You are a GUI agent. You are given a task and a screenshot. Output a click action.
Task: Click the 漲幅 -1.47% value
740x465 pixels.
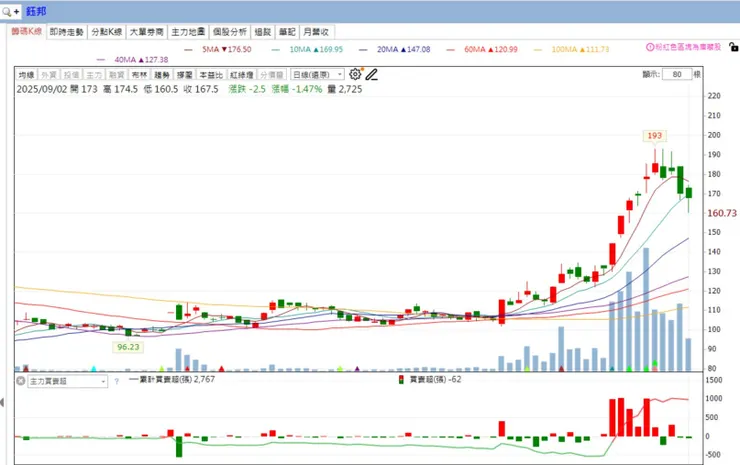click(x=297, y=89)
